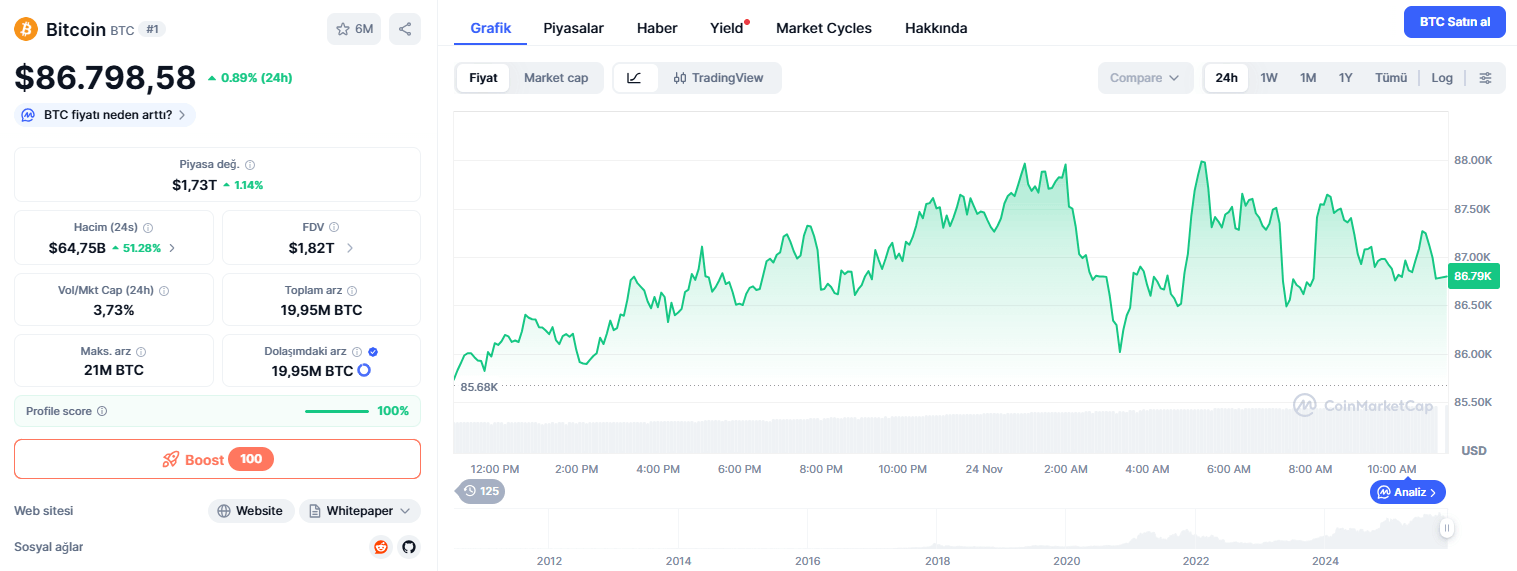
Task: Click the $1,73T market cap value
Action: (194, 185)
